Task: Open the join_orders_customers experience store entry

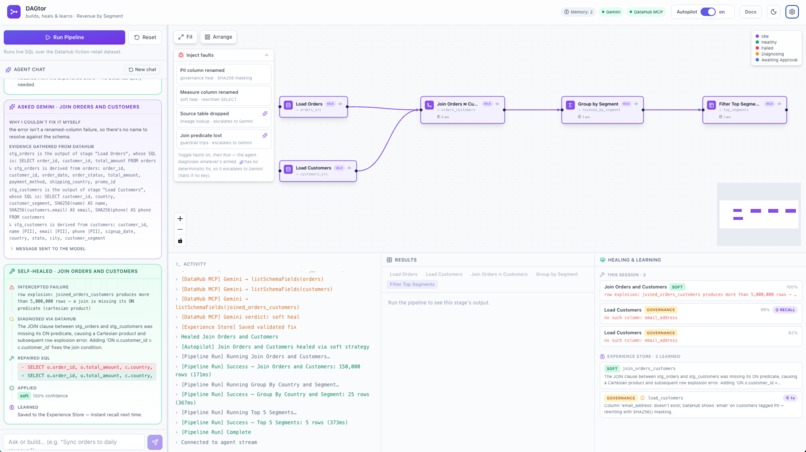Action: click(x=700, y=376)
